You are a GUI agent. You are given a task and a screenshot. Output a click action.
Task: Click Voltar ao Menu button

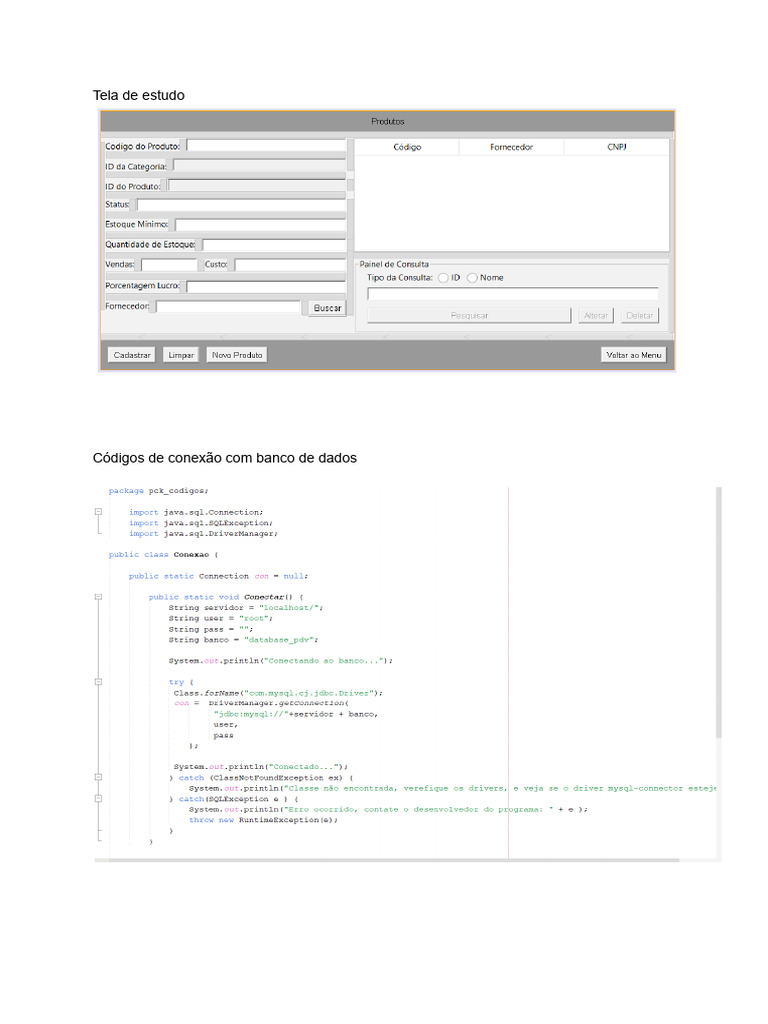point(633,355)
